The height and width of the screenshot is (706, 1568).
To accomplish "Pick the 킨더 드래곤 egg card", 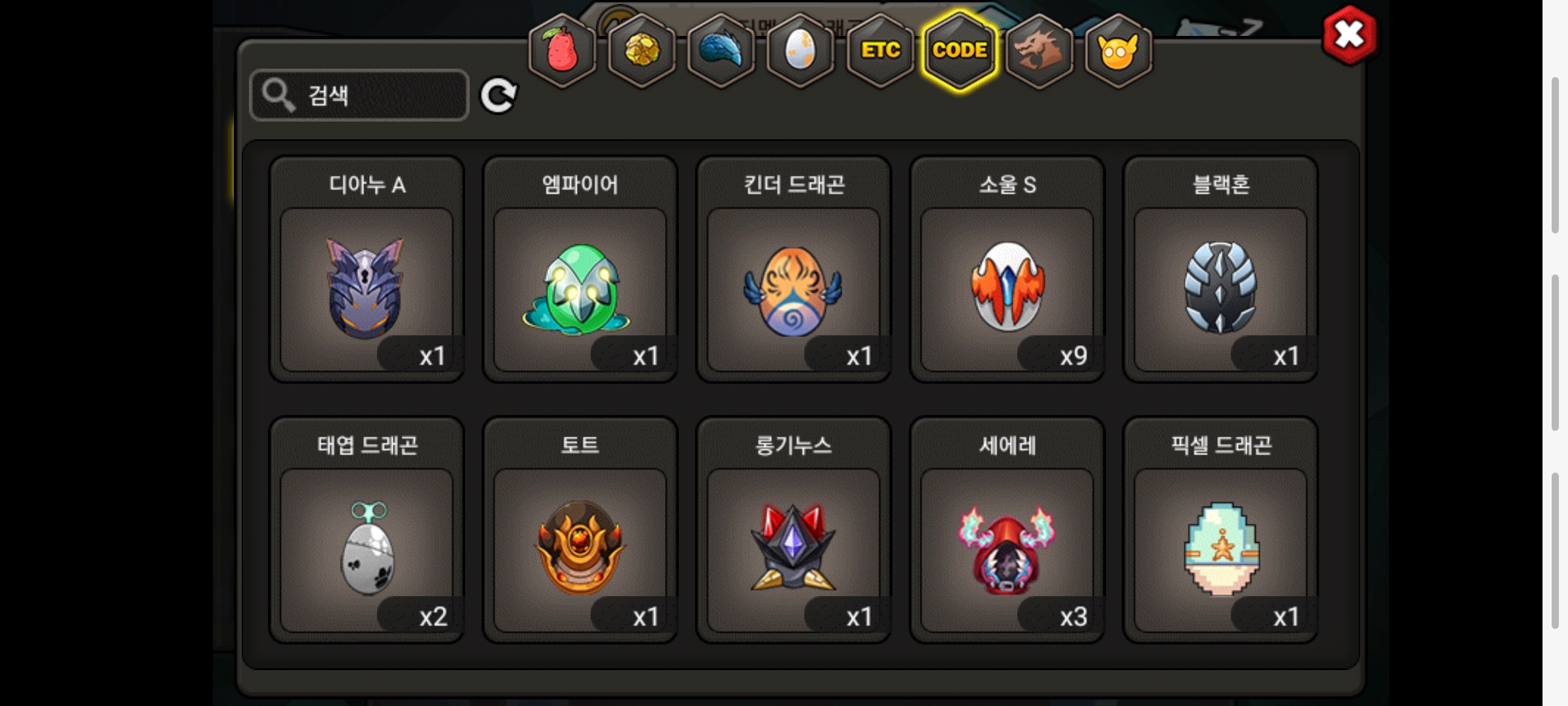I will 794,269.
